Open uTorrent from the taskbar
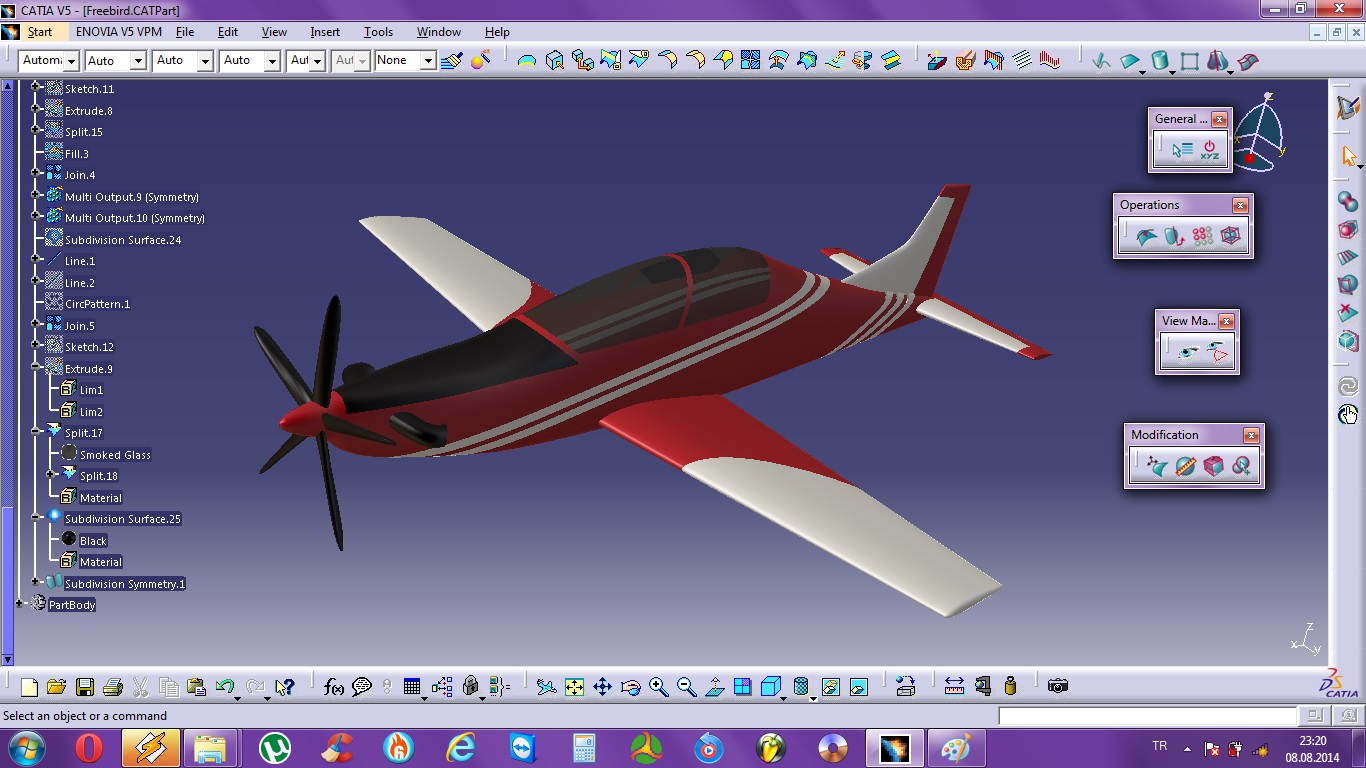The image size is (1366, 768). [275, 748]
